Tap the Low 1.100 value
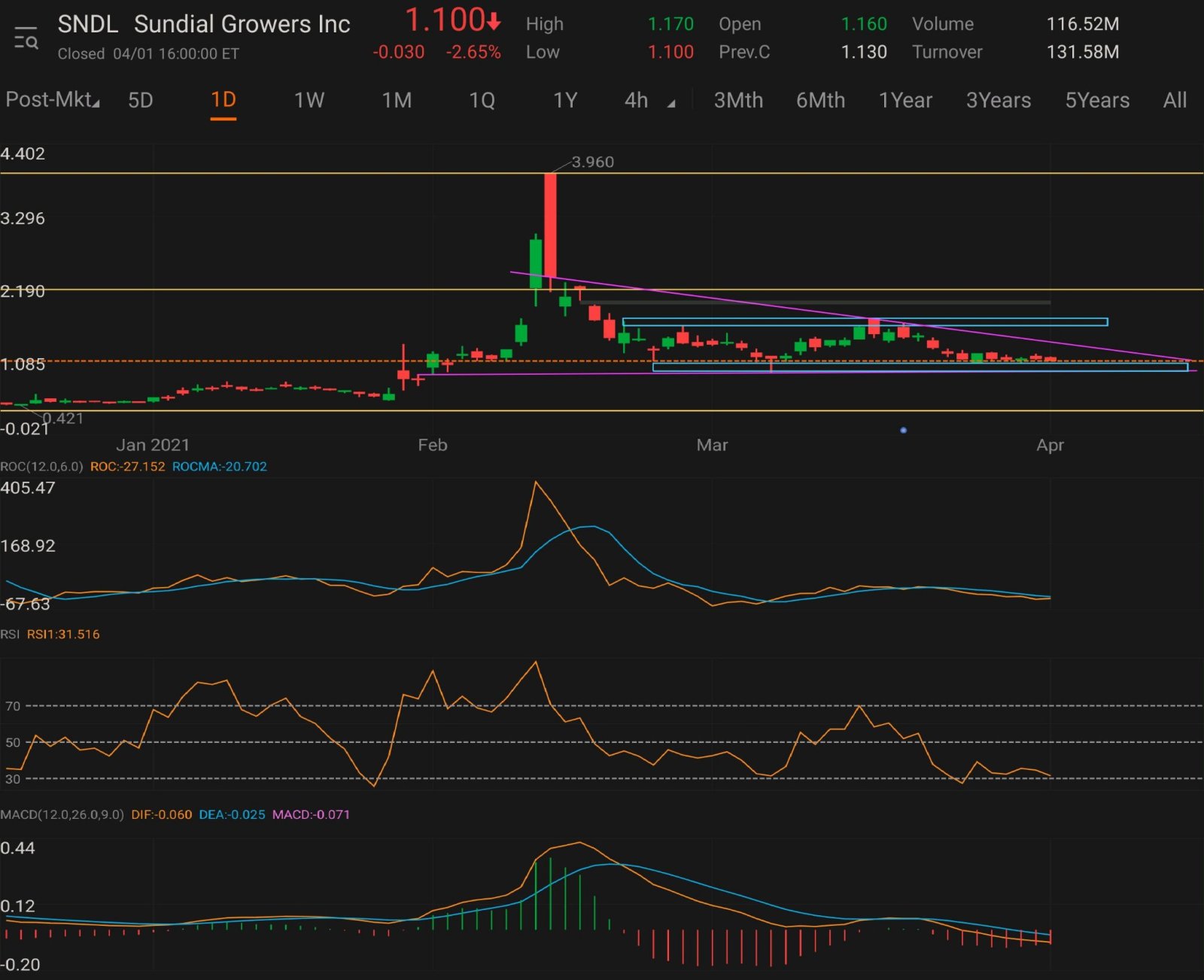The width and height of the screenshot is (1204, 980). click(670, 52)
